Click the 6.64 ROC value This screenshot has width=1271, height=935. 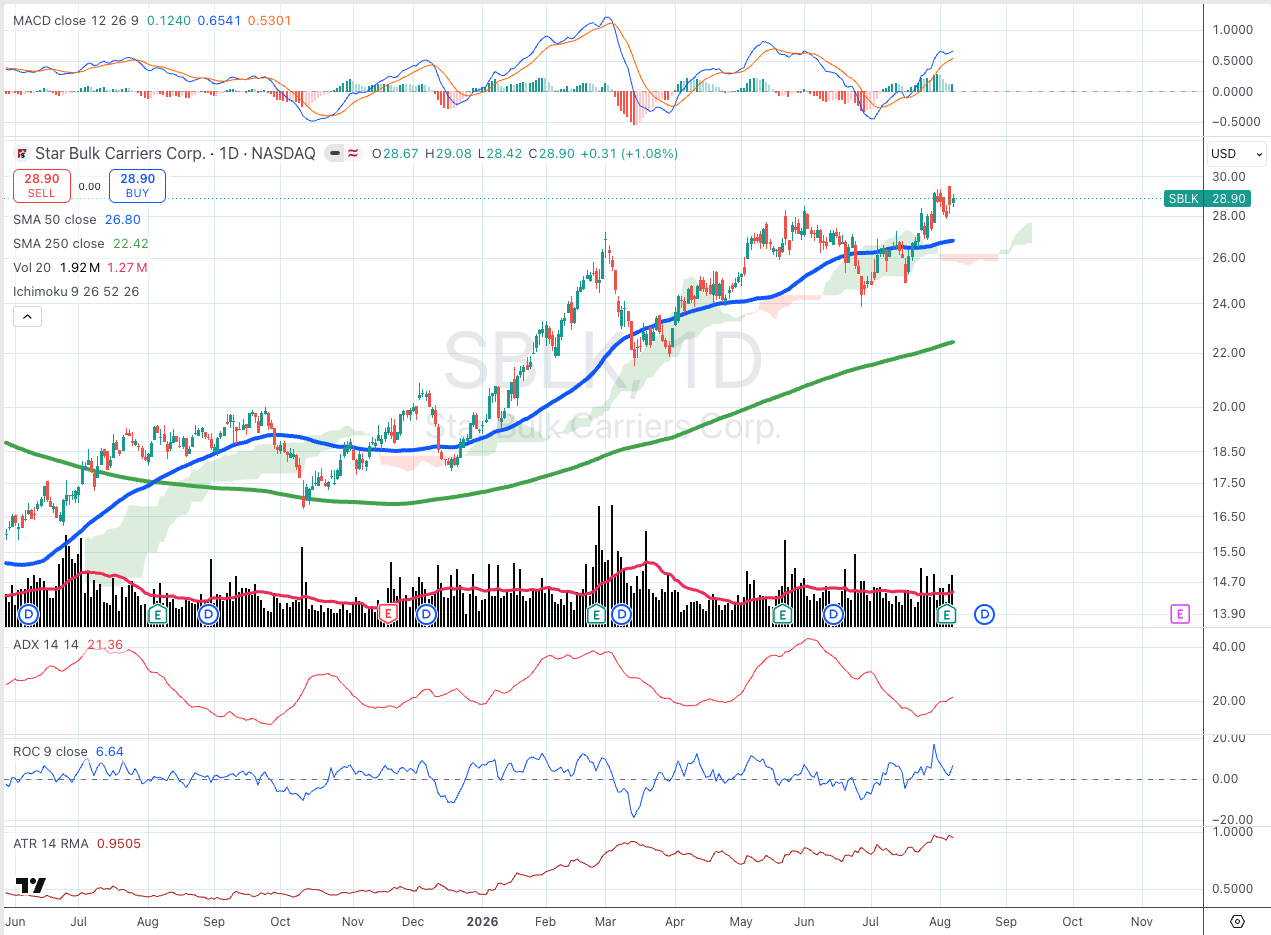[109, 751]
